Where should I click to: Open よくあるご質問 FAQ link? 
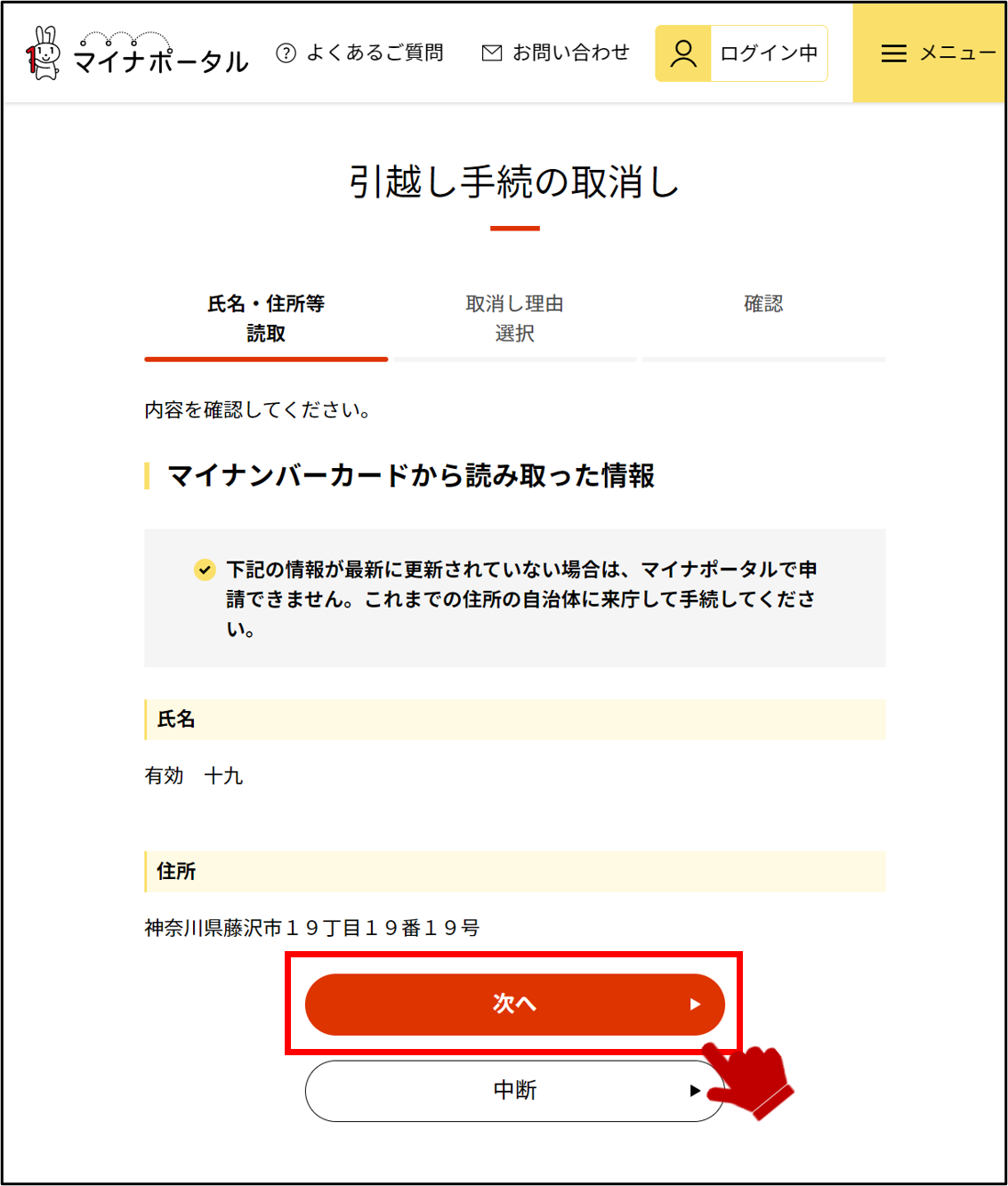tap(375, 53)
